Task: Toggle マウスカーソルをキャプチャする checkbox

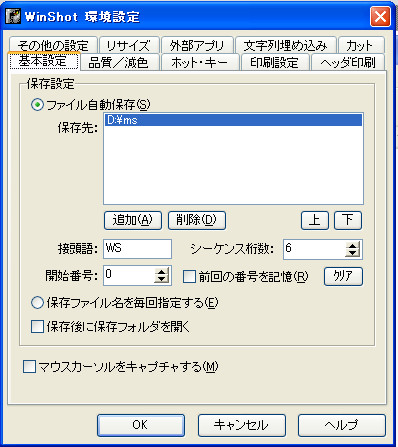Action: [x=29, y=366]
